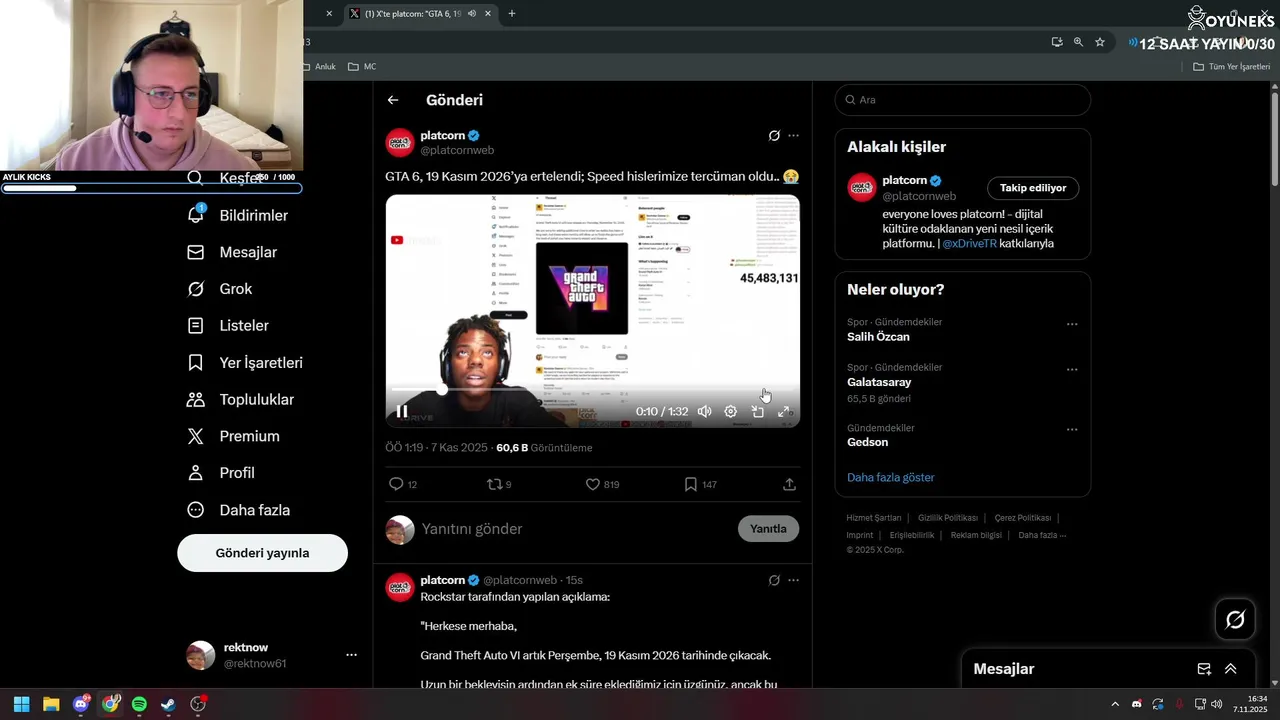
Task: Click the reply icon with 12 replies
Action: [396, 484]
